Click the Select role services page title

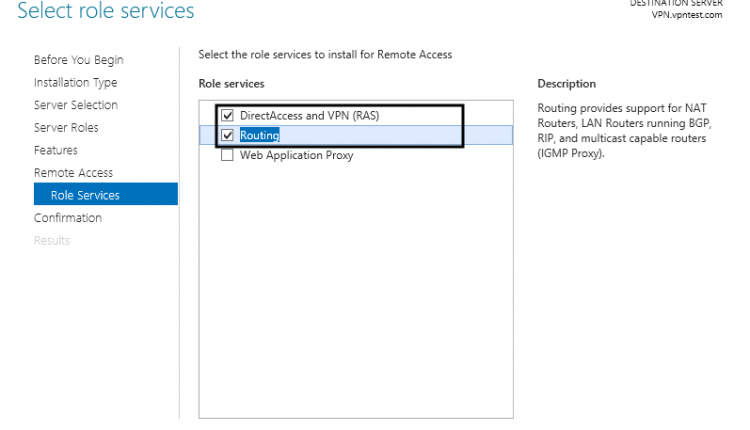pos(106,12)
